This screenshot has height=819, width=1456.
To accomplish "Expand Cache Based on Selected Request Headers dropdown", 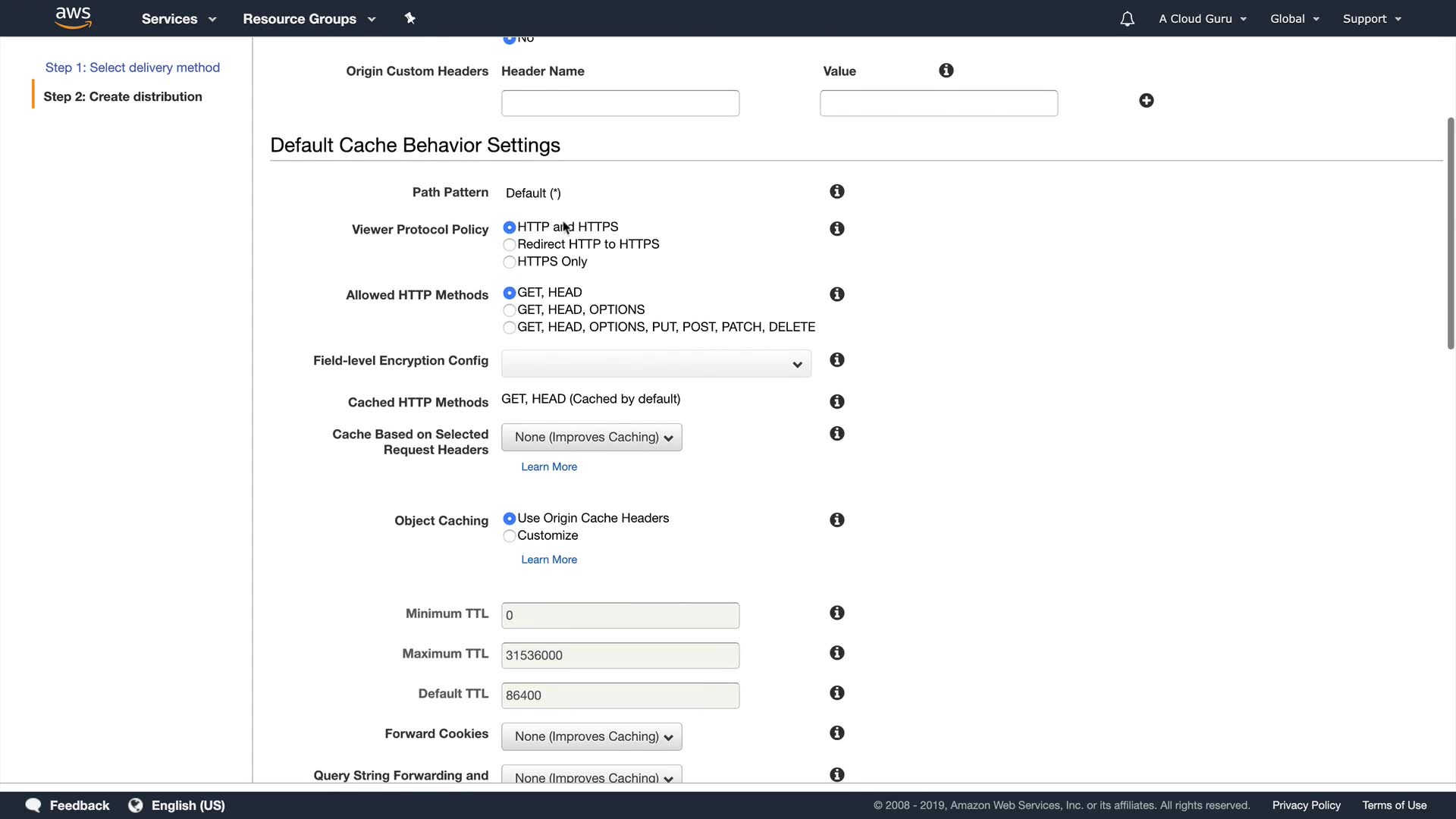I will [x=591, y=438].
